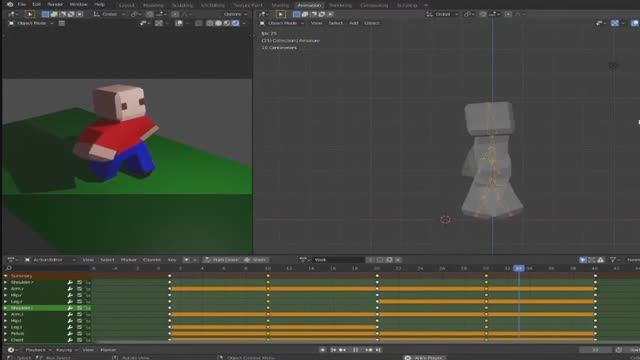Toggle the mute checkbox on Hip.l
The width and height of the screenshot is (640, 360).
[x=80, y=321]
